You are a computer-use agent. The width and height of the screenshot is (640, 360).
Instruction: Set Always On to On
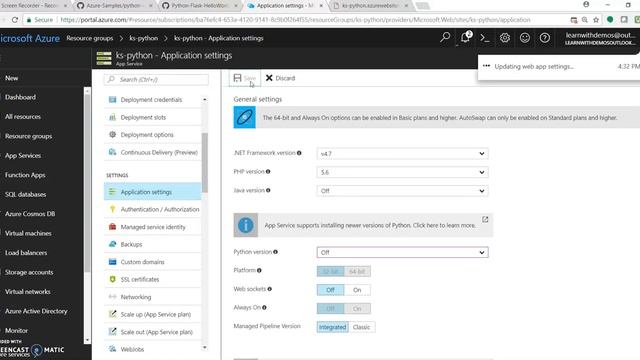(x=357, y=309)
